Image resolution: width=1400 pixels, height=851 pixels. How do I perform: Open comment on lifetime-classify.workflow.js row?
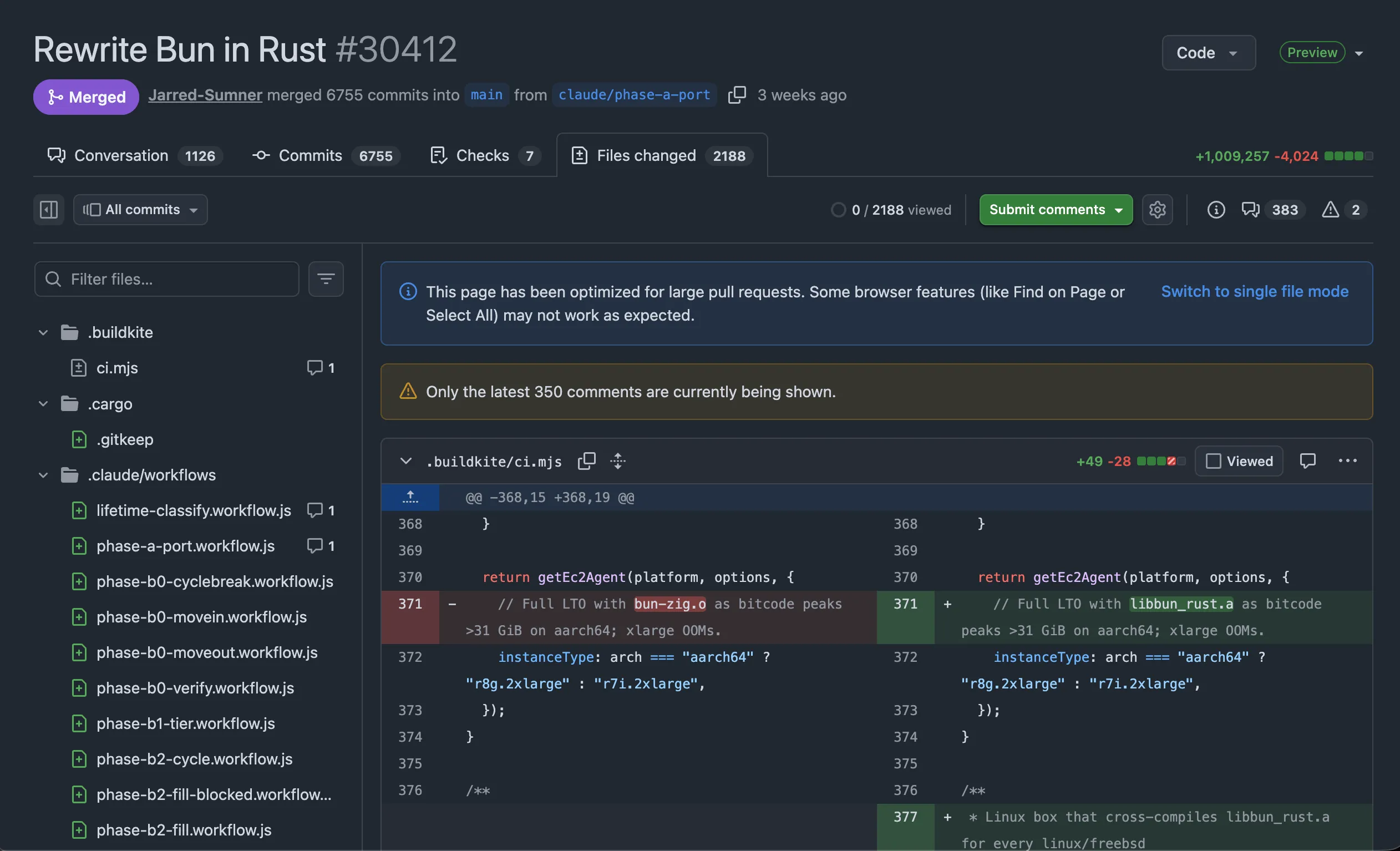[x=321, y=510]
